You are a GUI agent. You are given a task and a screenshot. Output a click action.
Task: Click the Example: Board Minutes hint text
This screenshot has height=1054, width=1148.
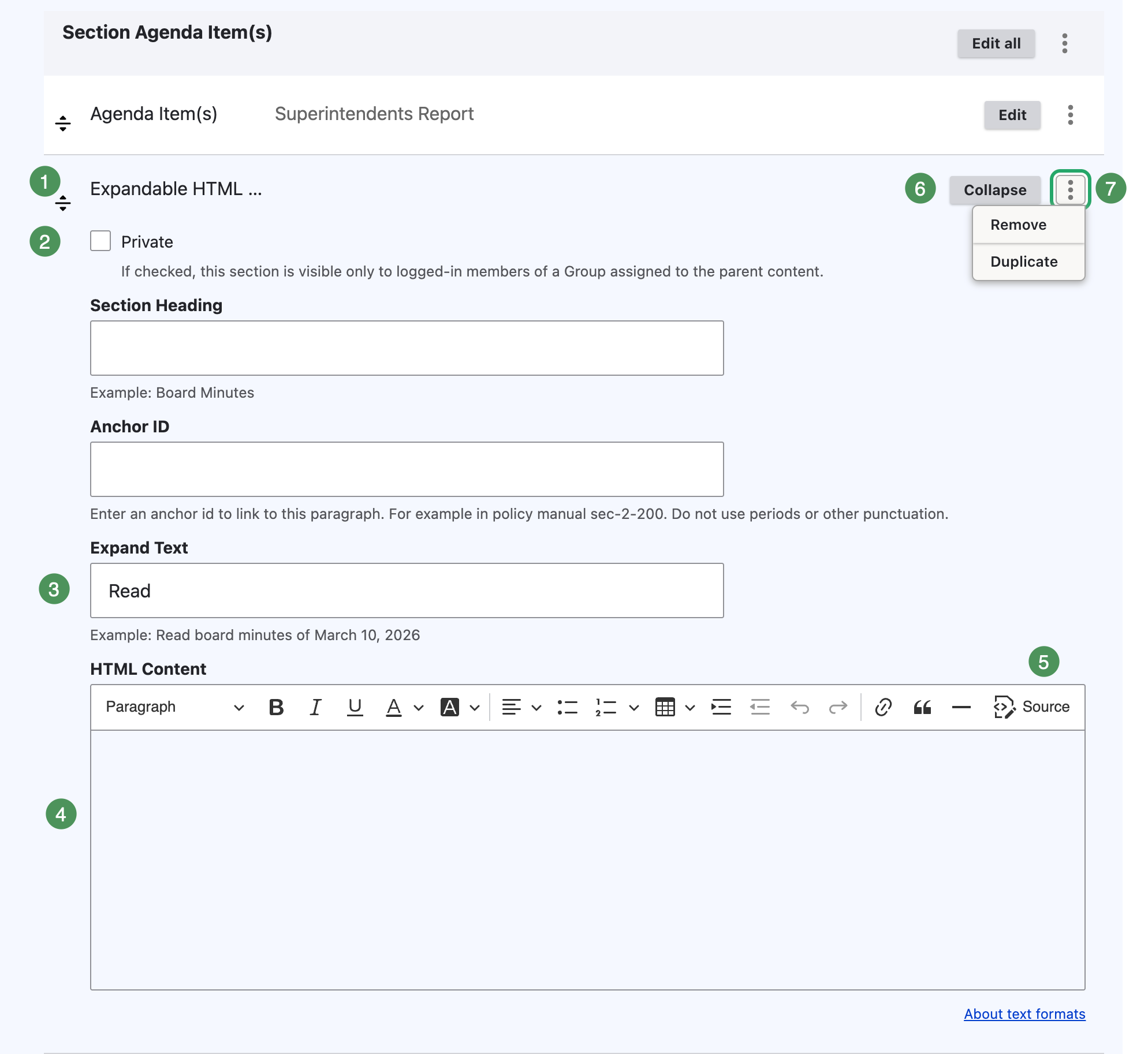pos(172,393)
